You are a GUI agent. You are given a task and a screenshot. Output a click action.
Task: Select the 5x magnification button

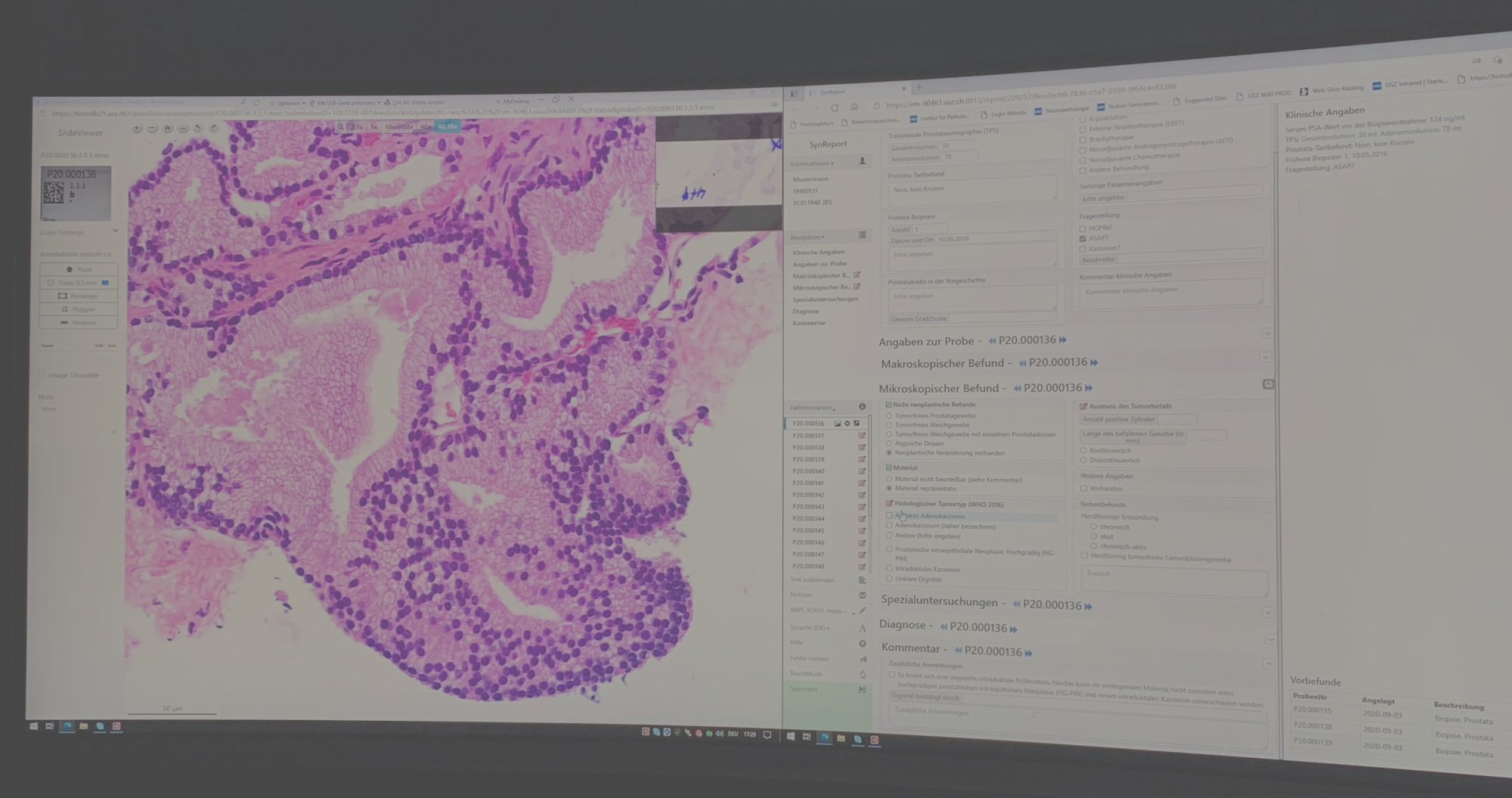373,127
